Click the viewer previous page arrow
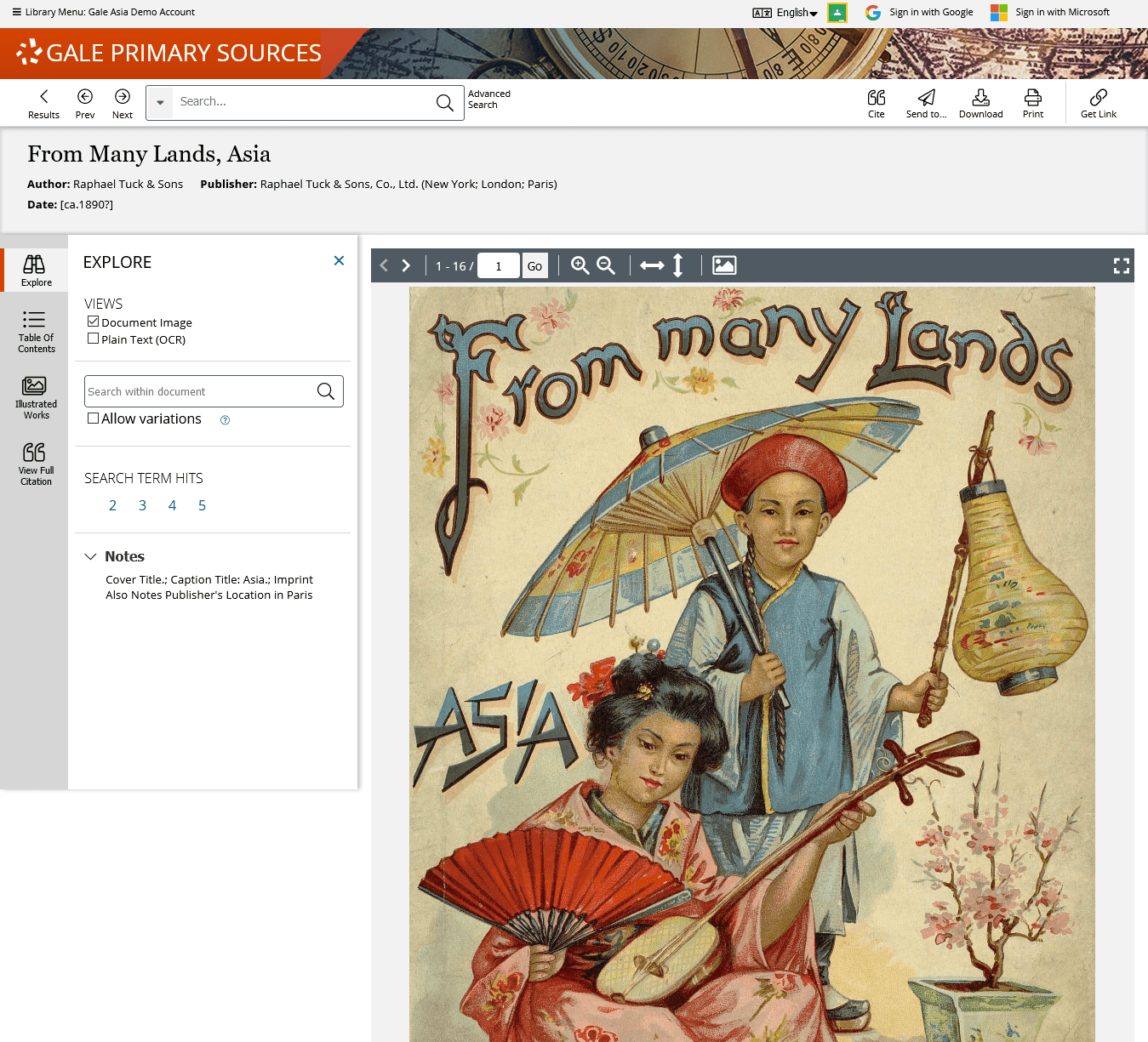The width and height of the screenshot is (1148, 1042). pos(384,265)
